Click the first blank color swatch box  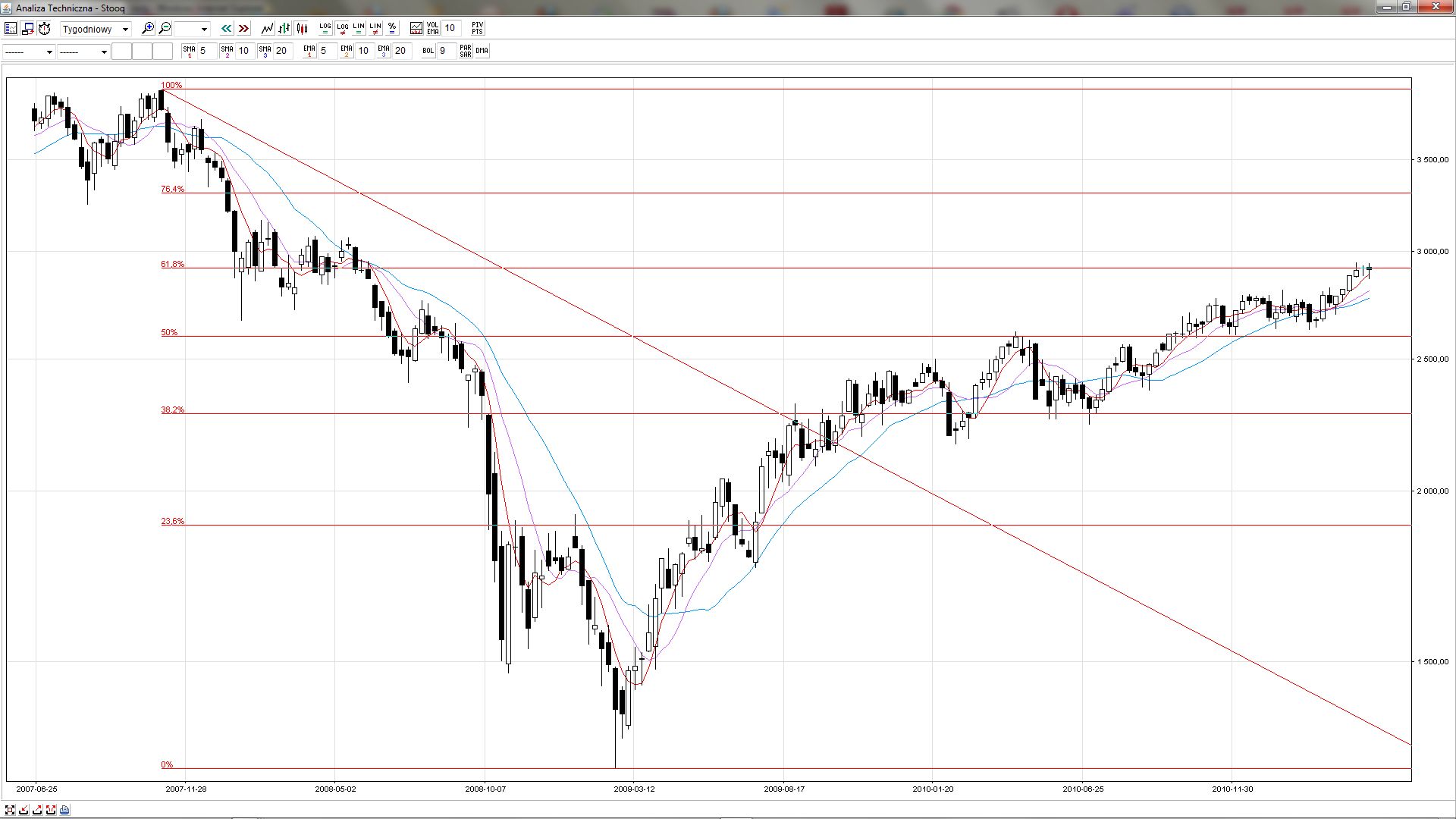point(121,51)
